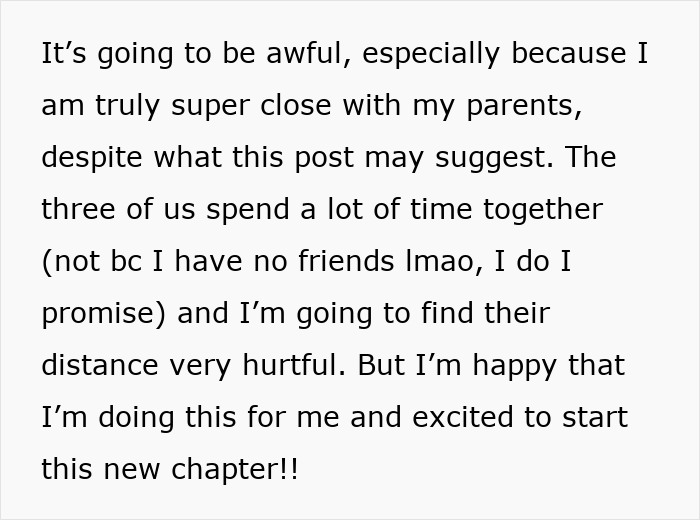Click the word "excited"
Screen dimensions: 700x520
point(465,418)
